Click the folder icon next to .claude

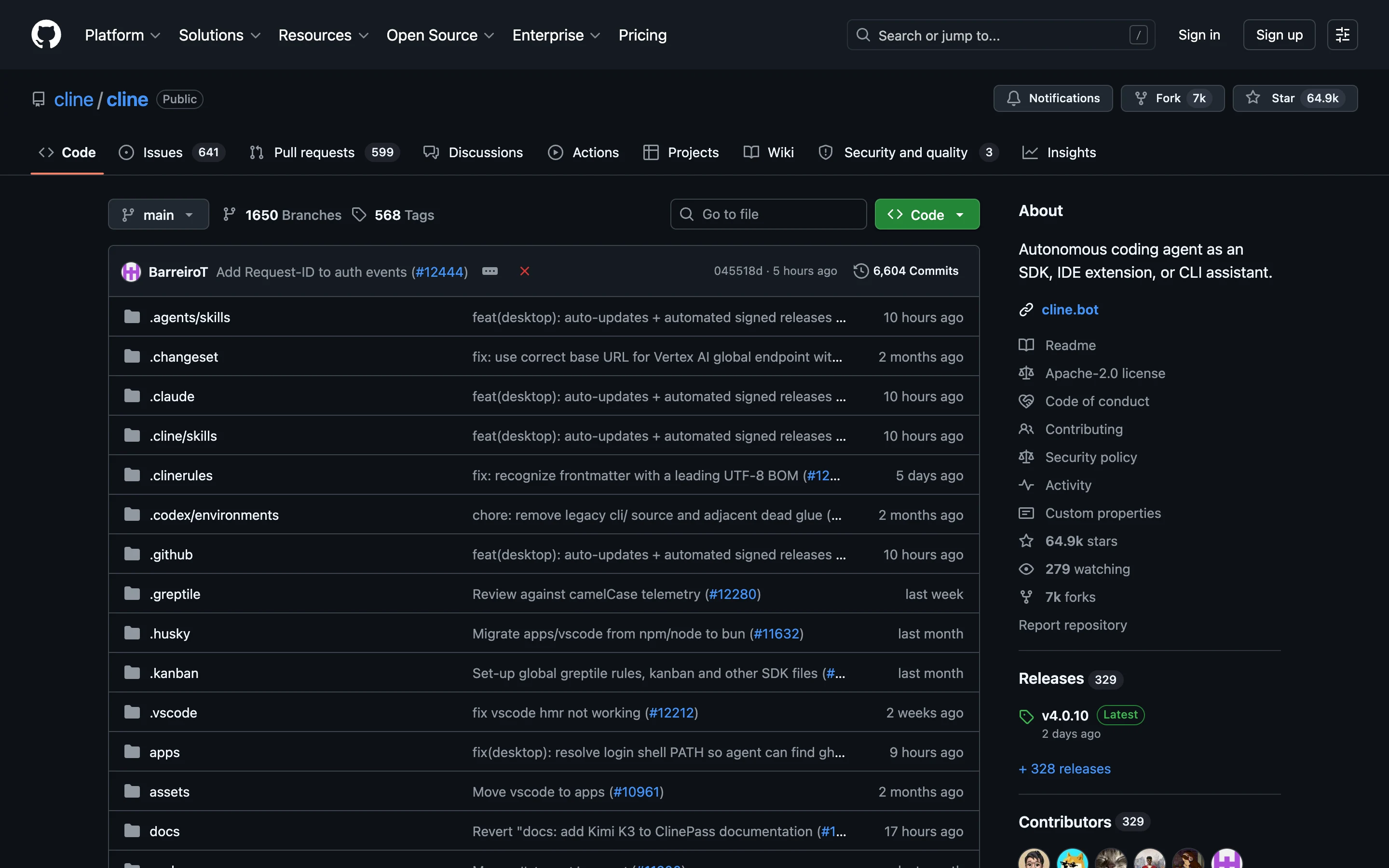(132, 396)
